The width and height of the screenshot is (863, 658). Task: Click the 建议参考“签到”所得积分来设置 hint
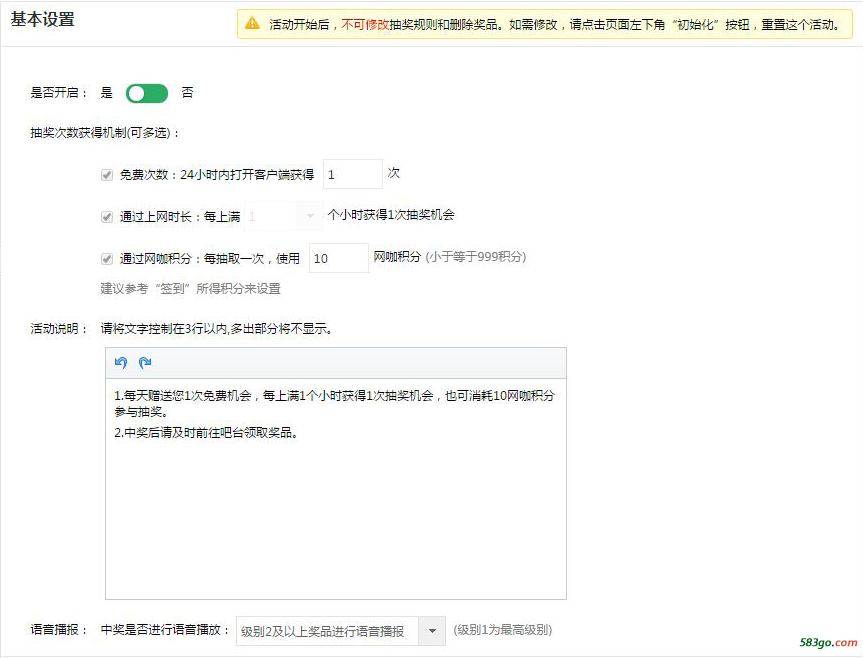click(x=190, y=289)
